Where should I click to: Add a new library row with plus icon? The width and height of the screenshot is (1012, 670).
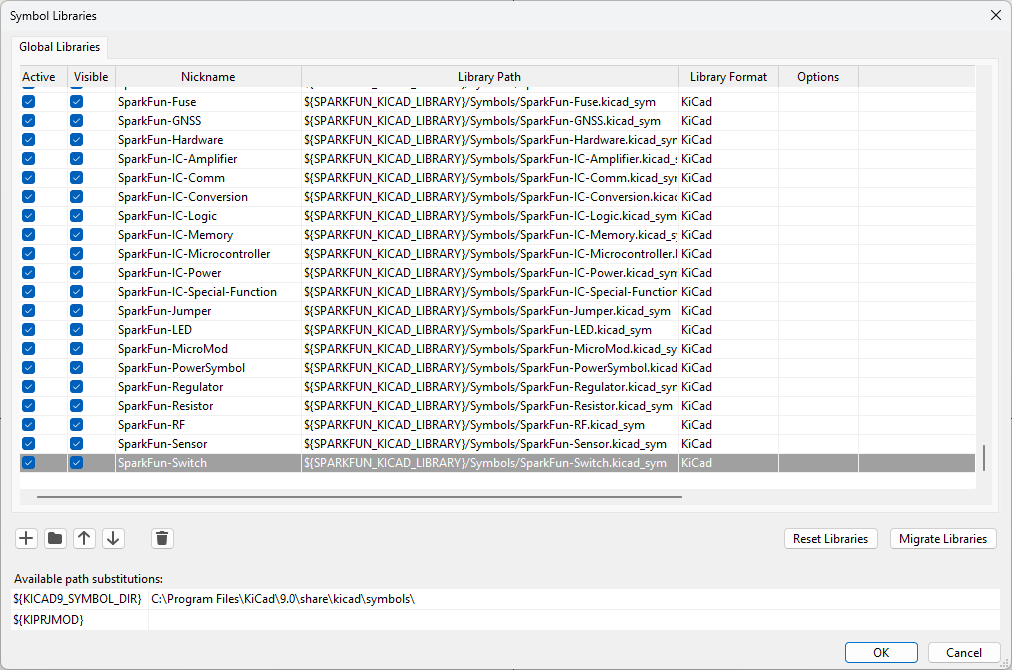pyautogui.click(x=26, y=538)
